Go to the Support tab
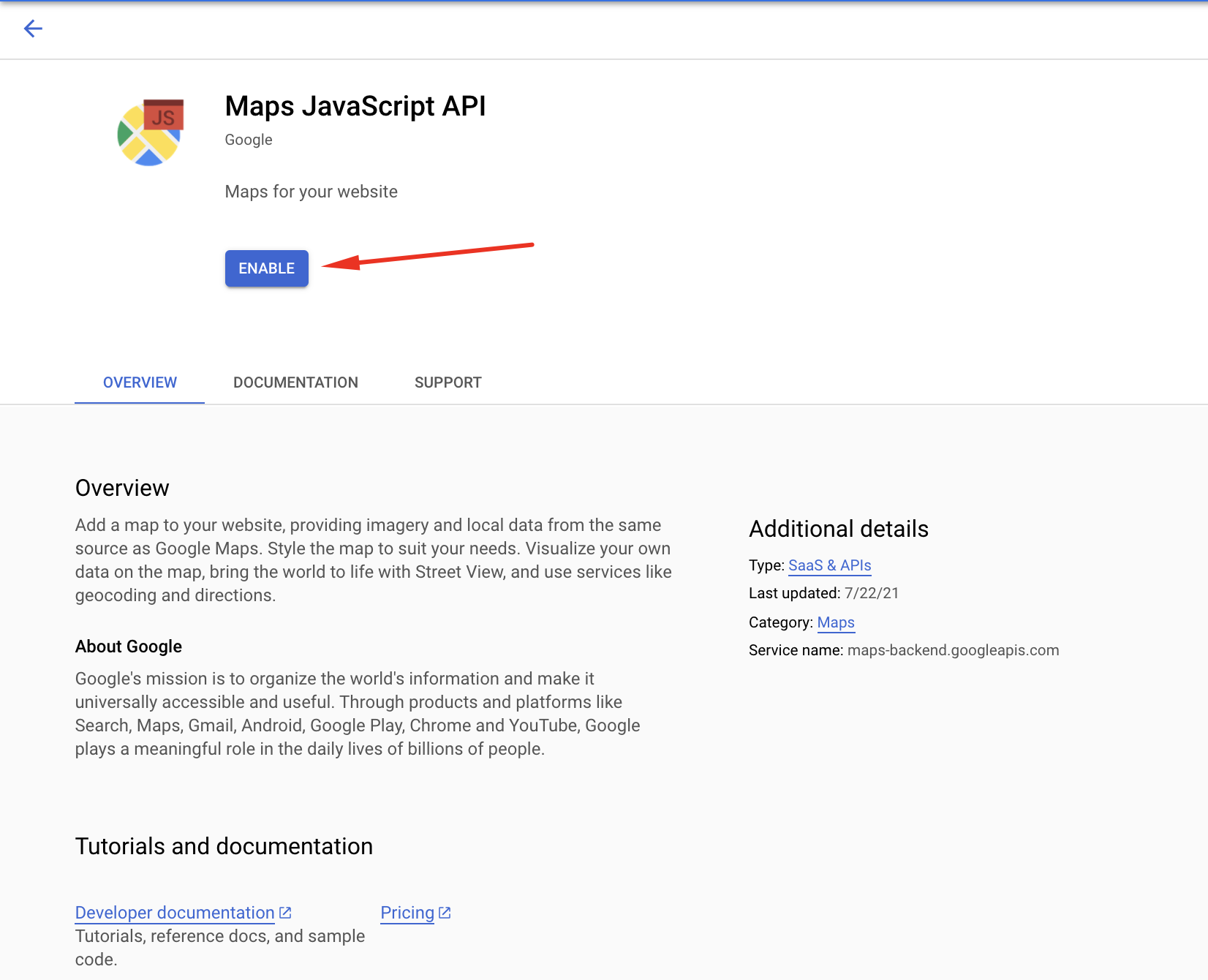Viewport: 1208px width, 980px height. point(448,382)
